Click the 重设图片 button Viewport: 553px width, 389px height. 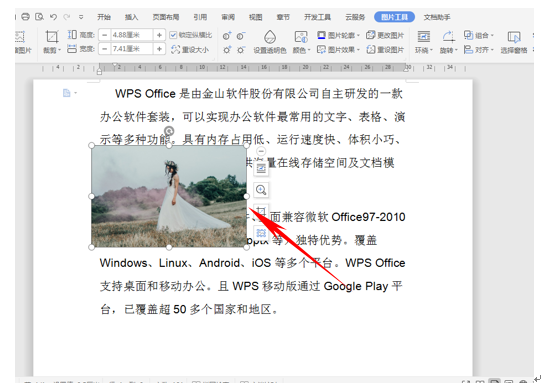click(385, 50)
